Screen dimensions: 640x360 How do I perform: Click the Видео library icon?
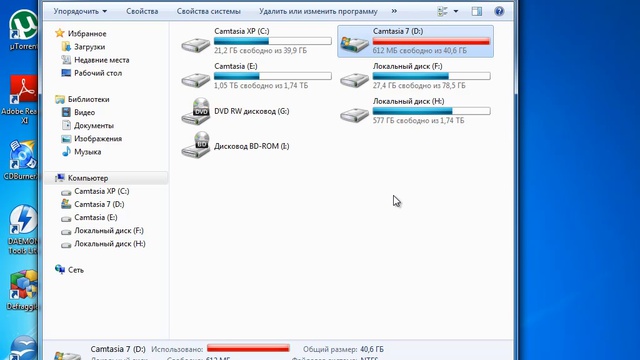66,112
